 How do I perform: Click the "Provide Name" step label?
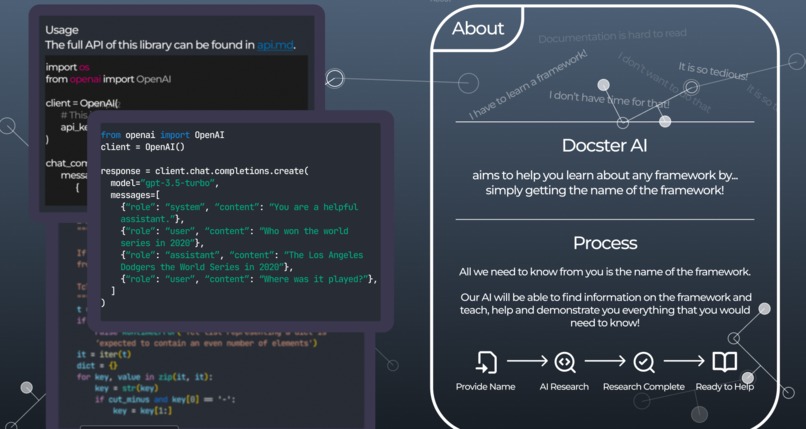click(485, 387)
